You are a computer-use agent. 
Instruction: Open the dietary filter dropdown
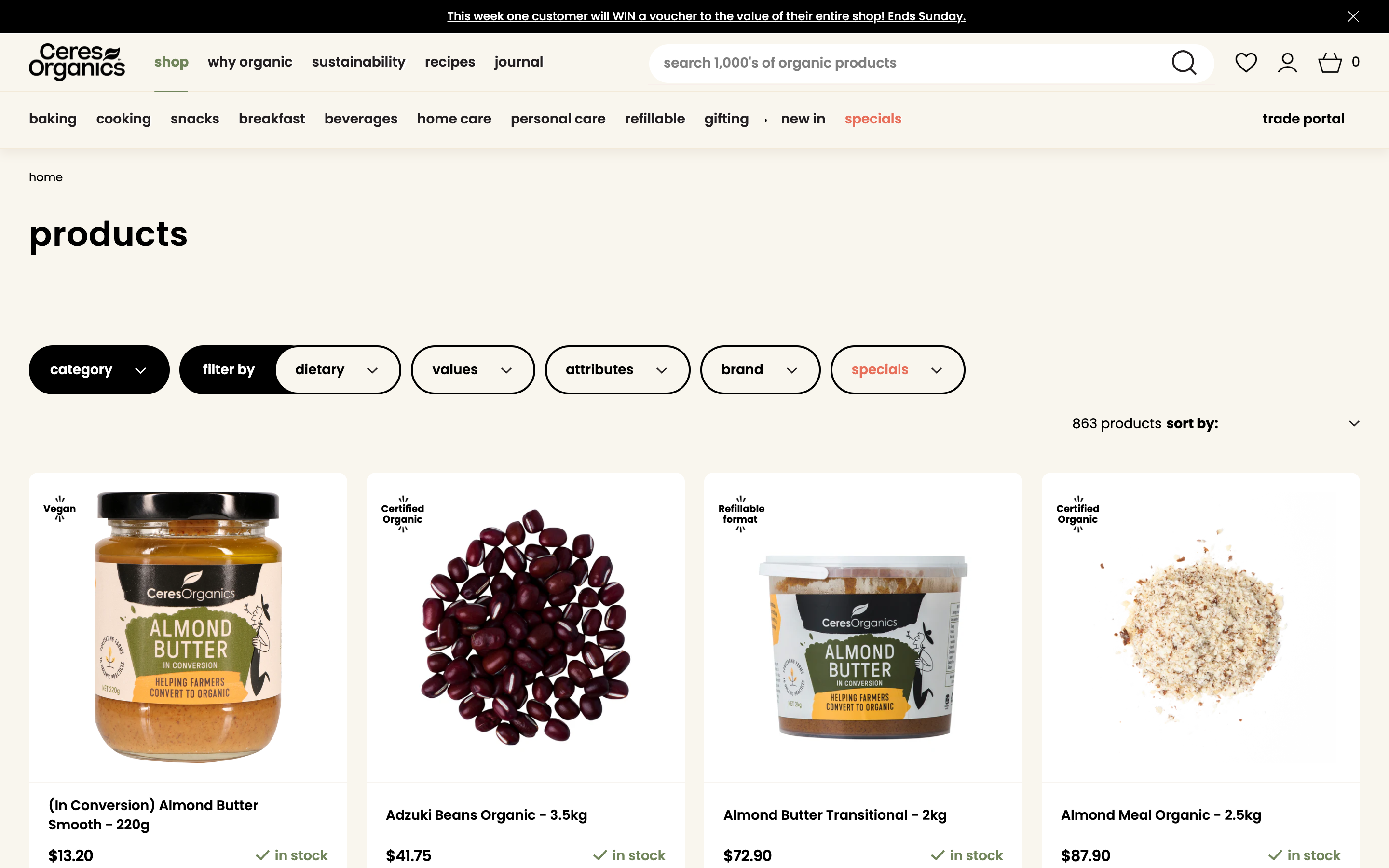(338, 370)
